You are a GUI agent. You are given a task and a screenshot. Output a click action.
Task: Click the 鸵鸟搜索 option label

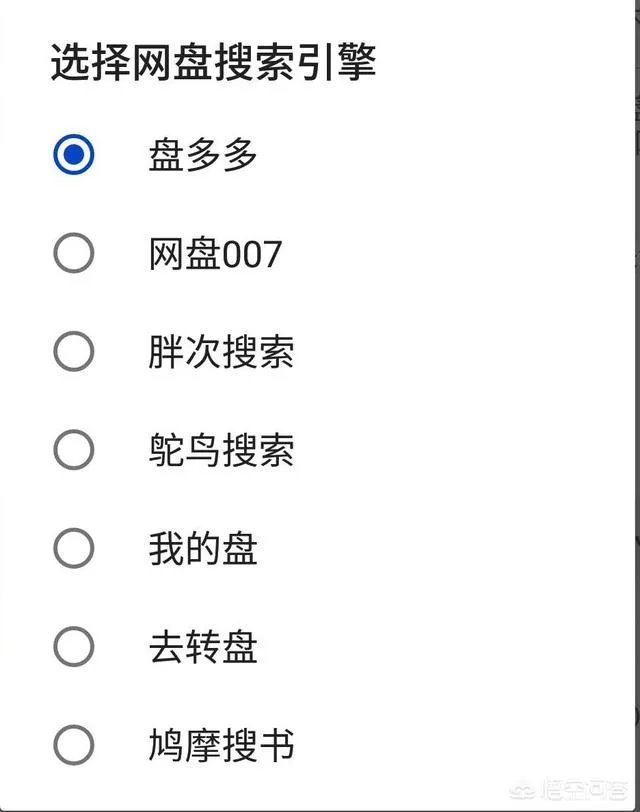coord(222,449)
